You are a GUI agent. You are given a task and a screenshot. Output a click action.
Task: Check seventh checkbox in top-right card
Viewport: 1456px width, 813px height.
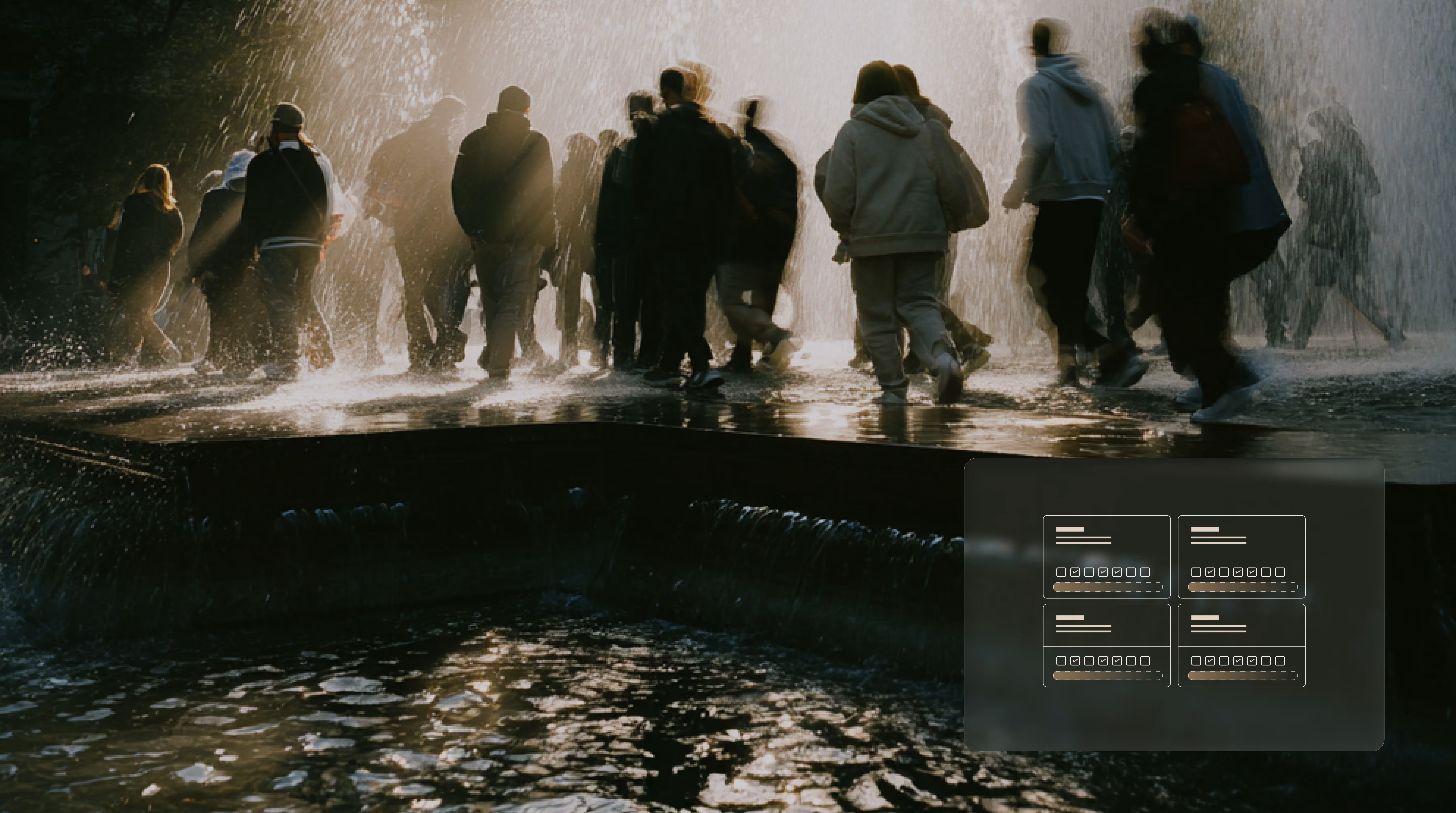click(1280, 572)
